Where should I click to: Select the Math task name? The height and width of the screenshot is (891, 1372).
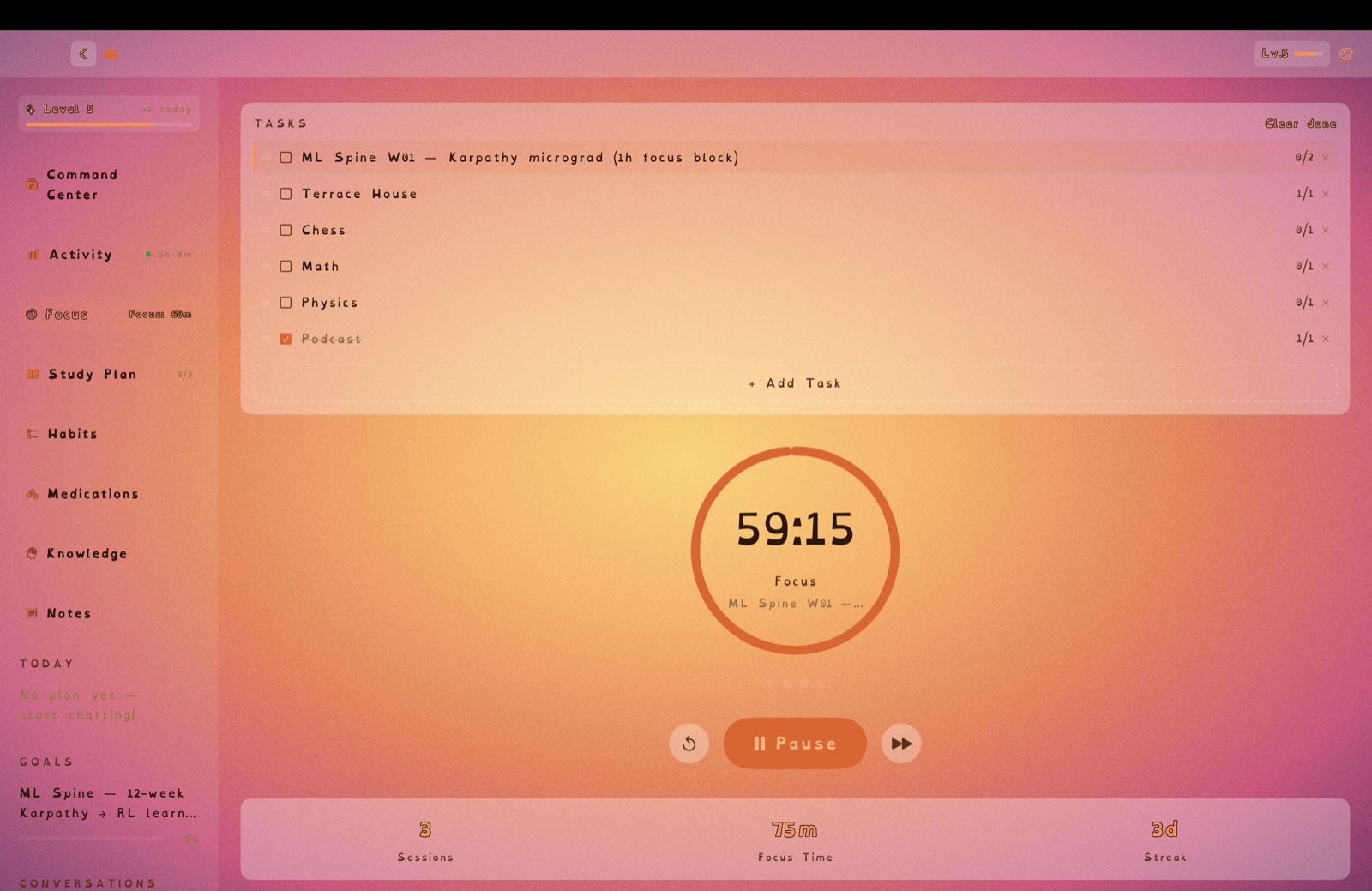pyautogui.click(x=320, y=266)
